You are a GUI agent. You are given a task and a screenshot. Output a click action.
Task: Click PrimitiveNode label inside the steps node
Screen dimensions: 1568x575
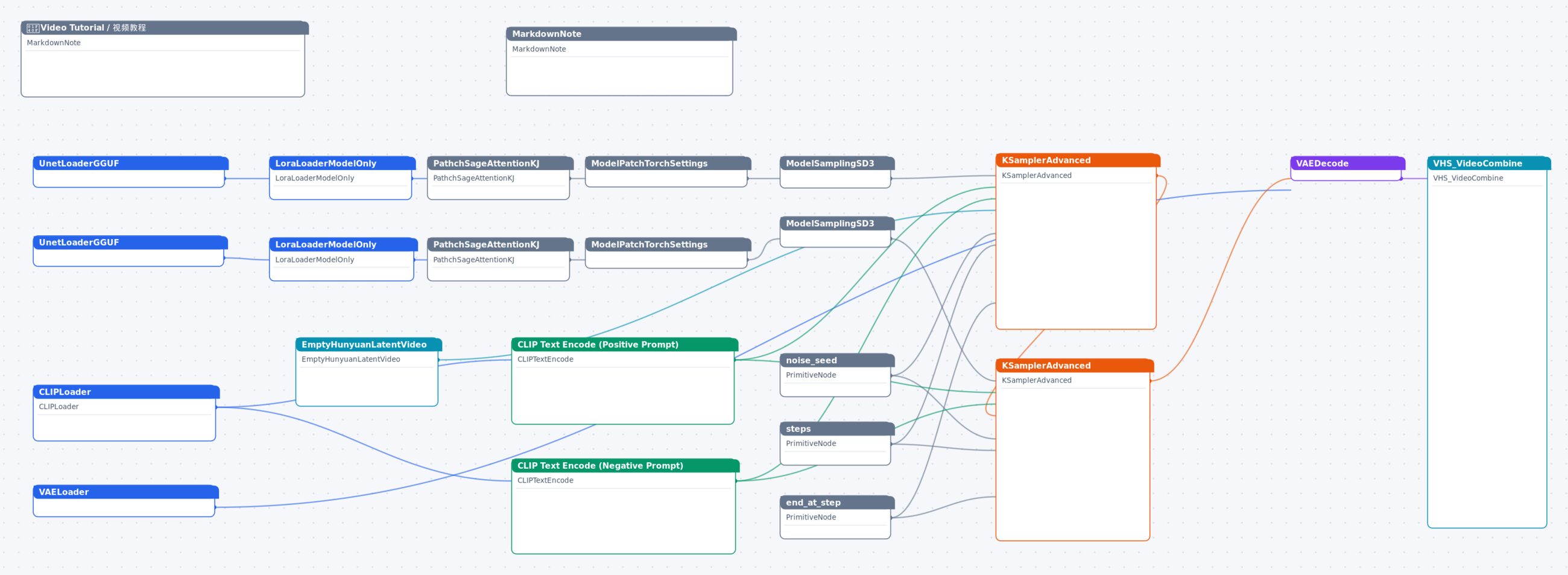click(811, 443)
